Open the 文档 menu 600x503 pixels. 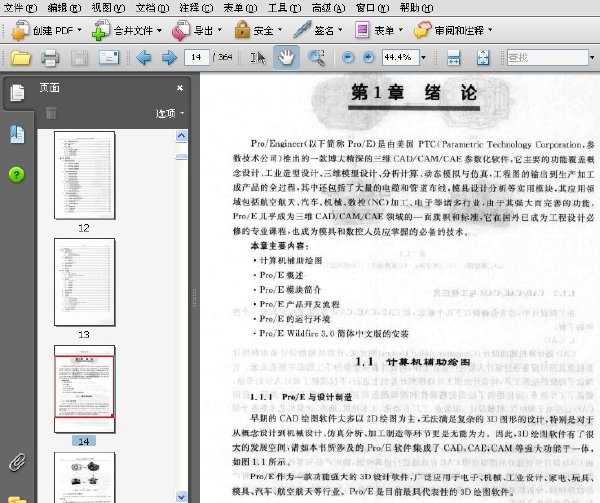tap(152, 7)
